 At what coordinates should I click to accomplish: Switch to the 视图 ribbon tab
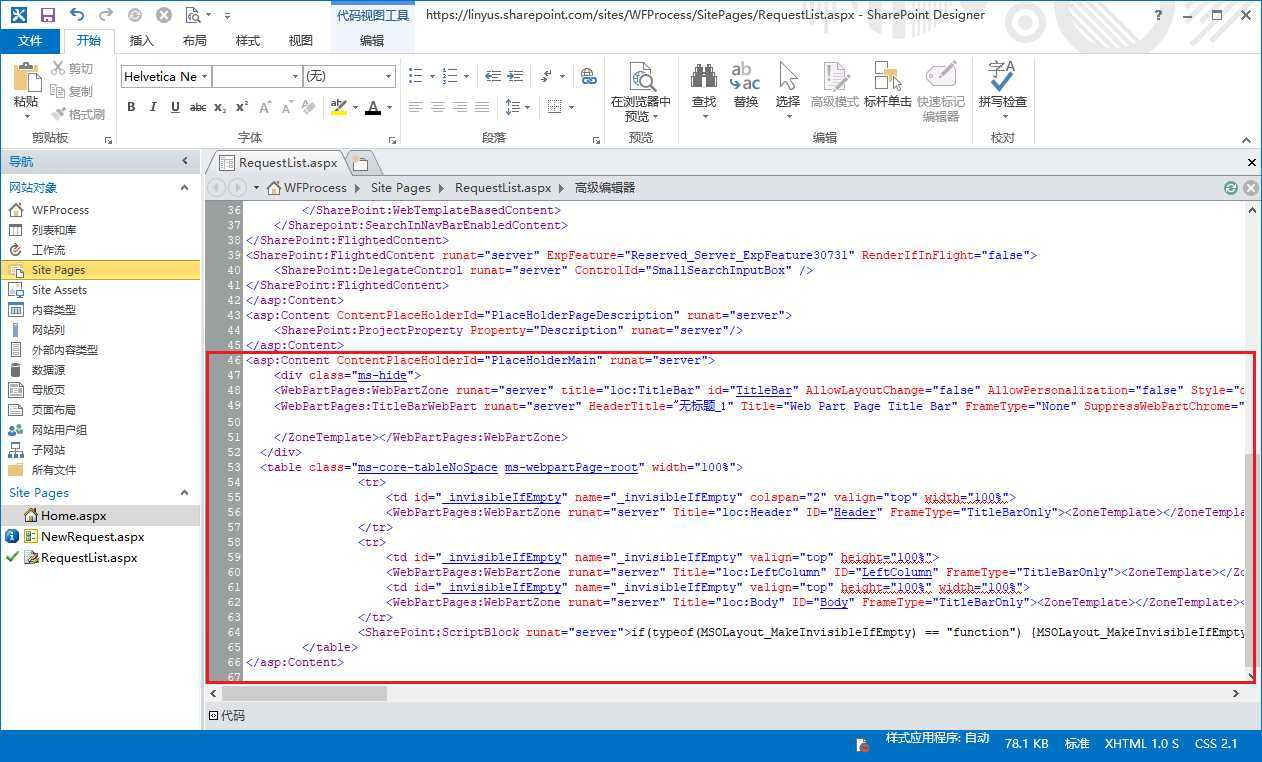point(301,41)
